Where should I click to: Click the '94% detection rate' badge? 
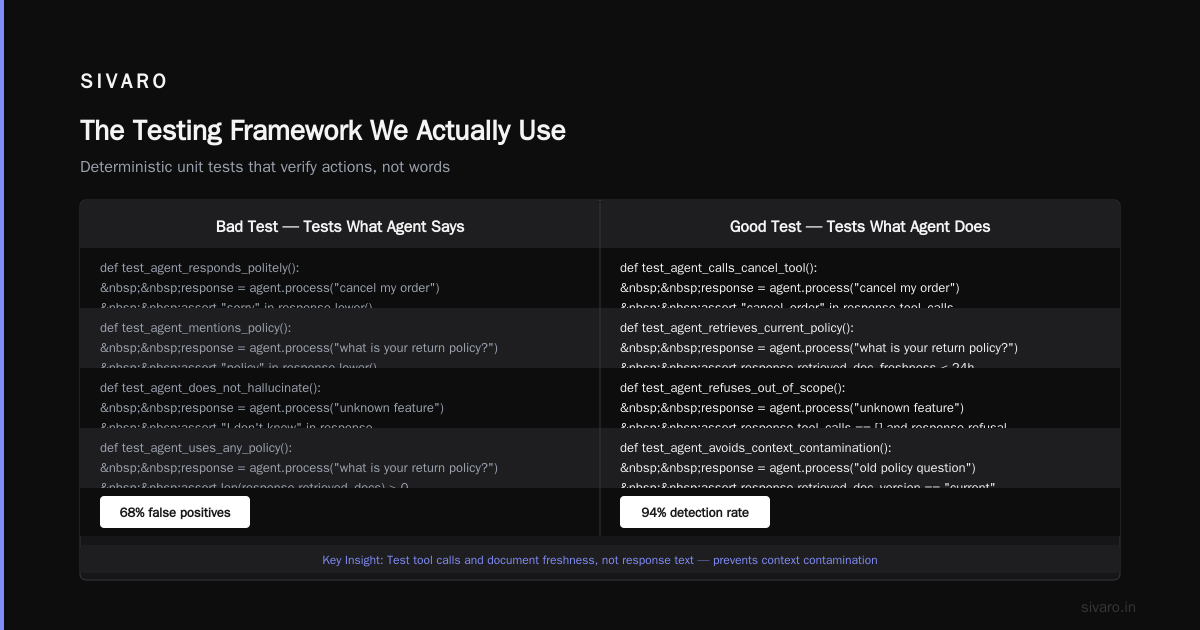[695, 512]
